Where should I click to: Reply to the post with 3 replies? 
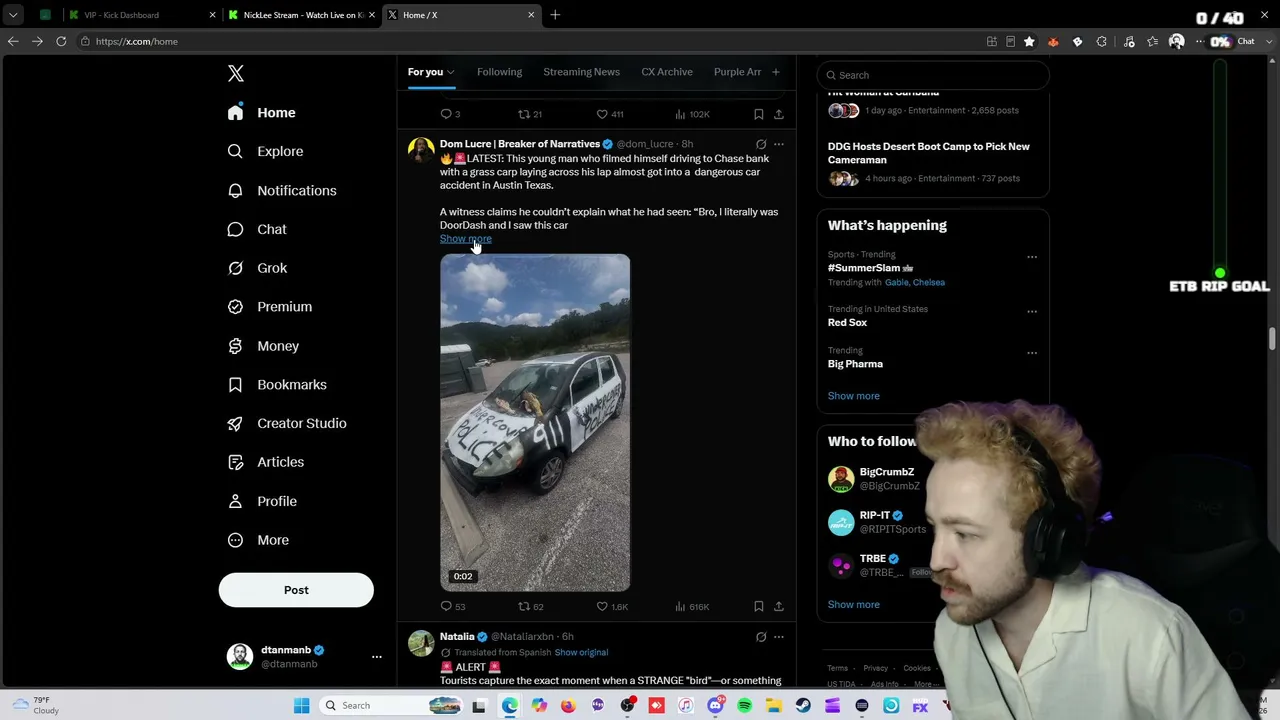tap(451, 114)
